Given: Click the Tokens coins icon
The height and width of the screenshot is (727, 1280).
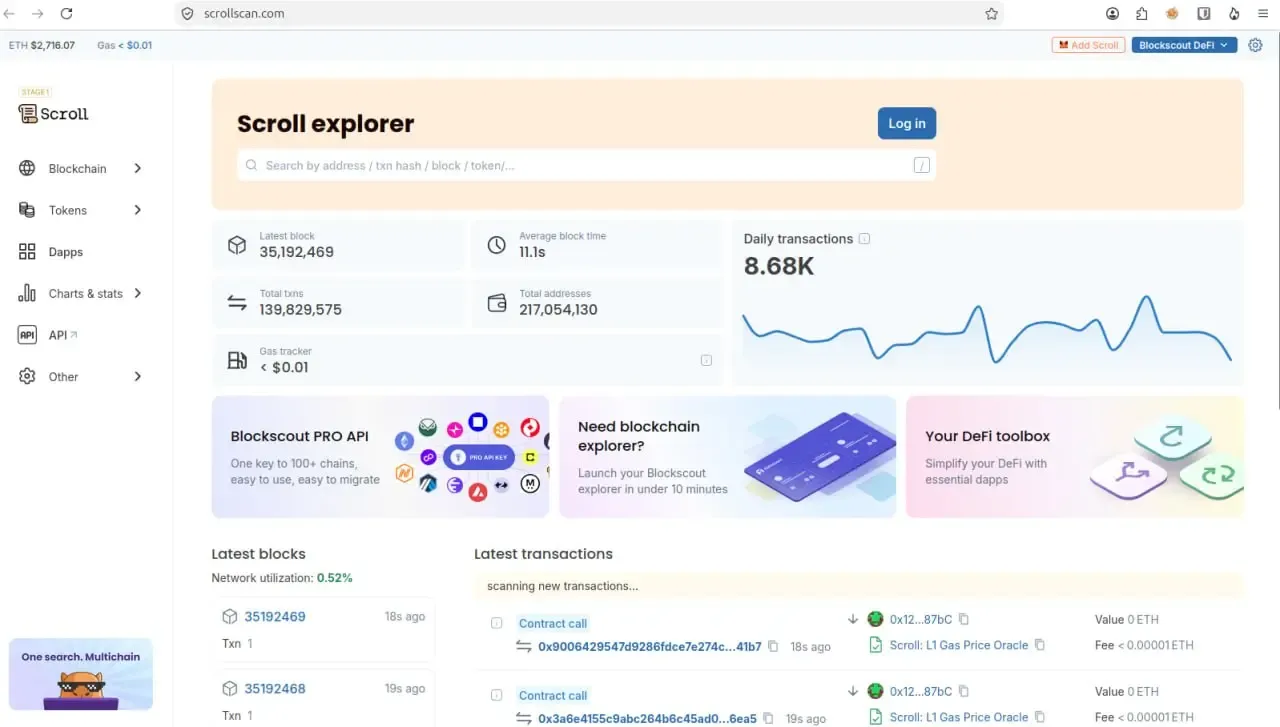Looking at the screenshot, I should tap(27, 210).
